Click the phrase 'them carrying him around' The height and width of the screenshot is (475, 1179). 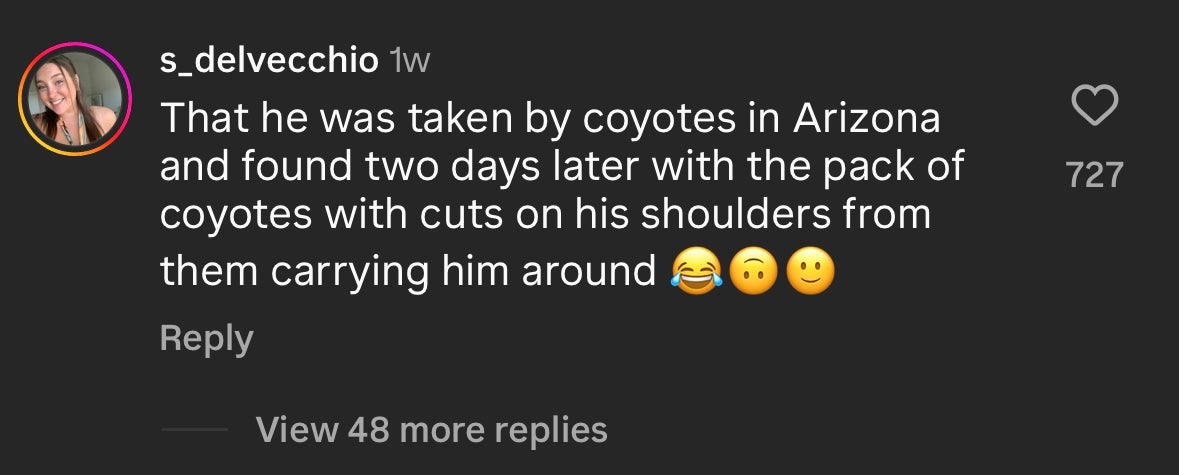coord(407,272)
